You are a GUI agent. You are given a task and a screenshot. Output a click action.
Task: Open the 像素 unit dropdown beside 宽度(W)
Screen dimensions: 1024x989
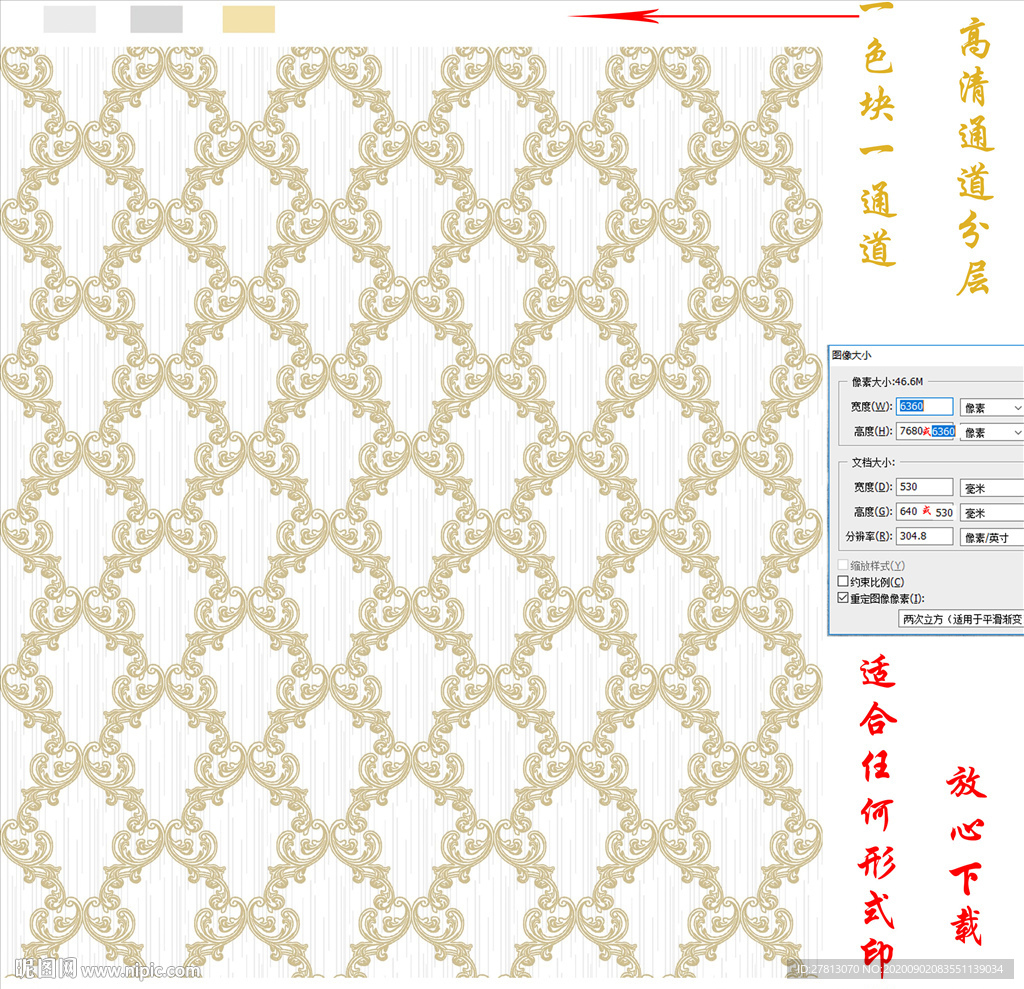tap(991, 408)
